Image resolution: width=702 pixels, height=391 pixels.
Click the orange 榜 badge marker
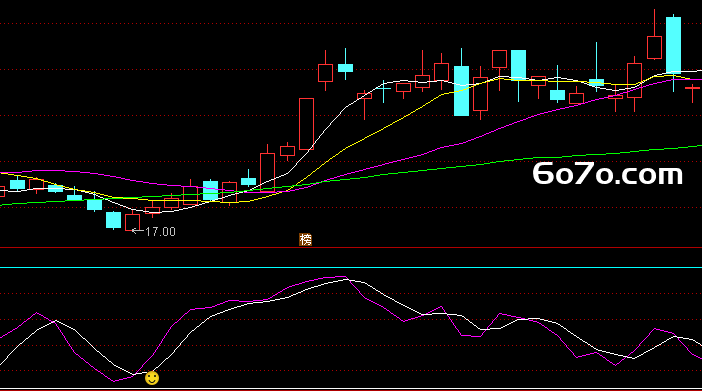(x=305, y=240)
